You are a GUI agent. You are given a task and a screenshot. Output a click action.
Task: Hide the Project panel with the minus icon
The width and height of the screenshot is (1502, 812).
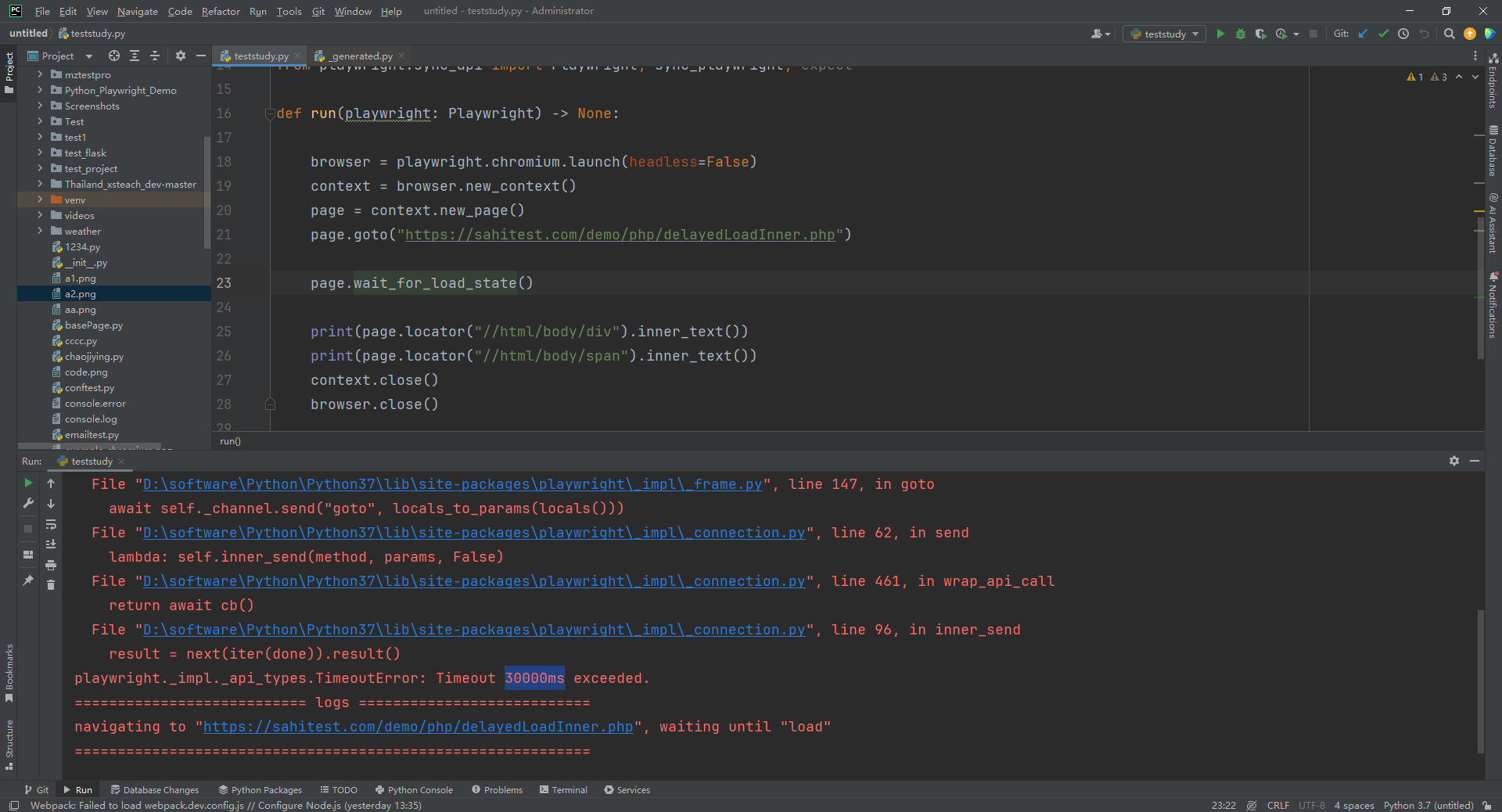pyautogui.click(x=201, y=56)
